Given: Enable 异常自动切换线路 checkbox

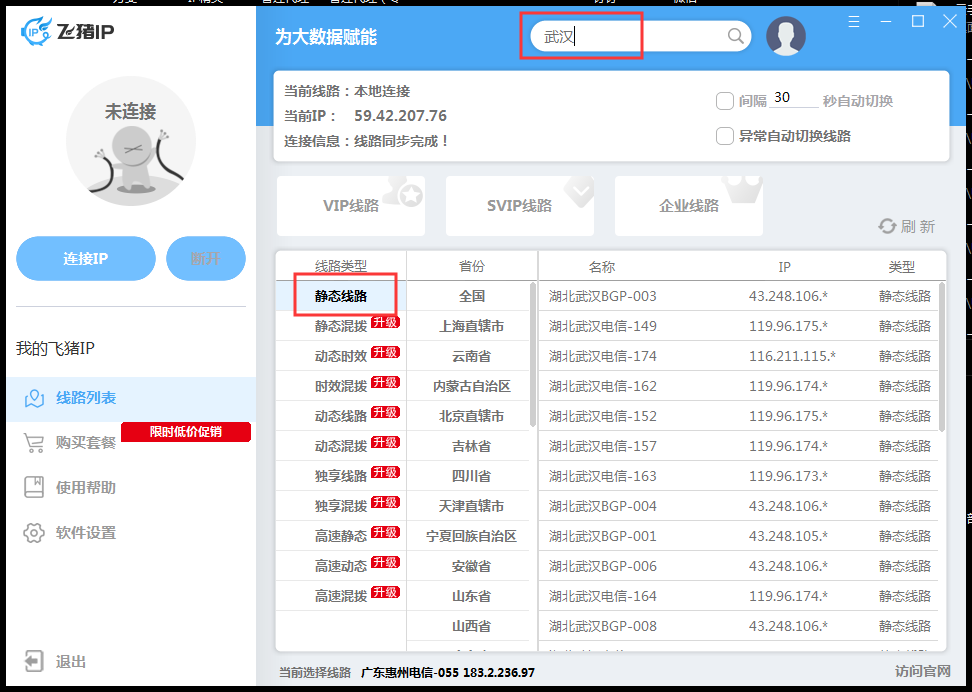Looking at the screenshot, I should pos(726,135).
